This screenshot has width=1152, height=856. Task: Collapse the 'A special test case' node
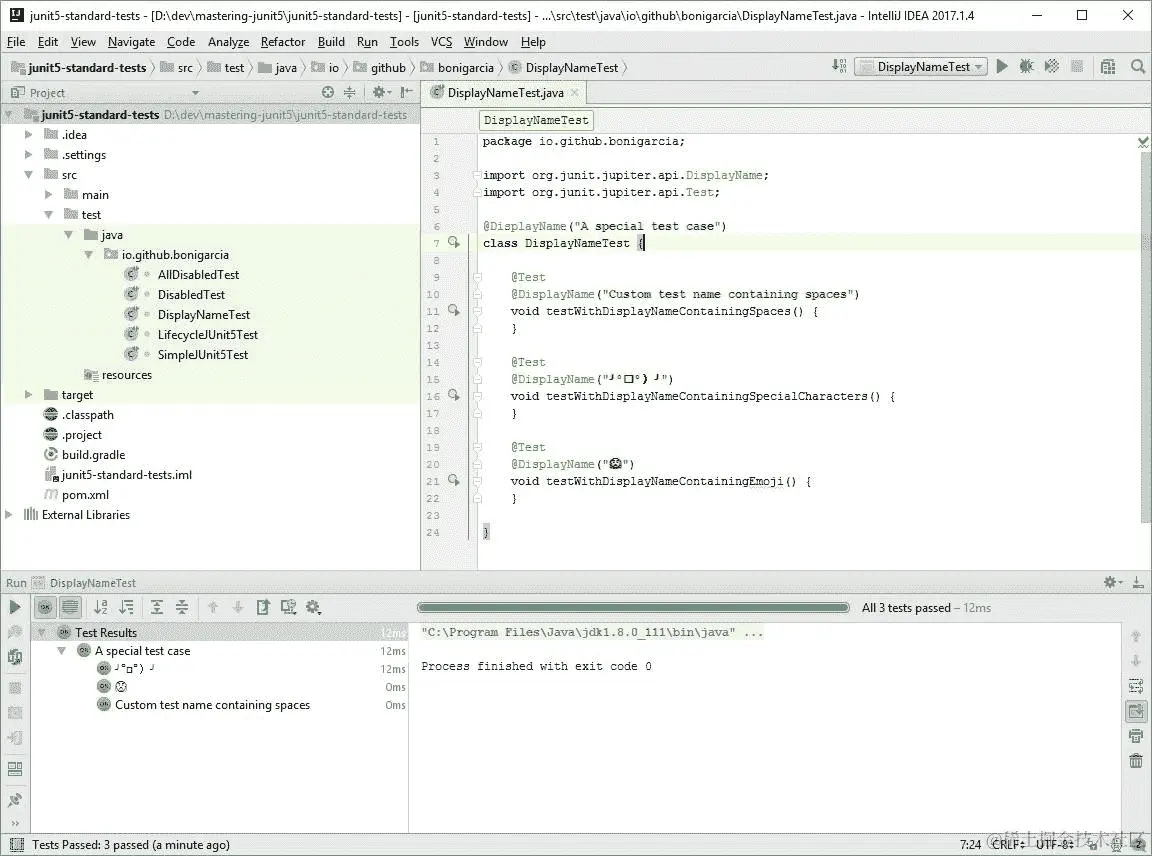tap(62, 650)
